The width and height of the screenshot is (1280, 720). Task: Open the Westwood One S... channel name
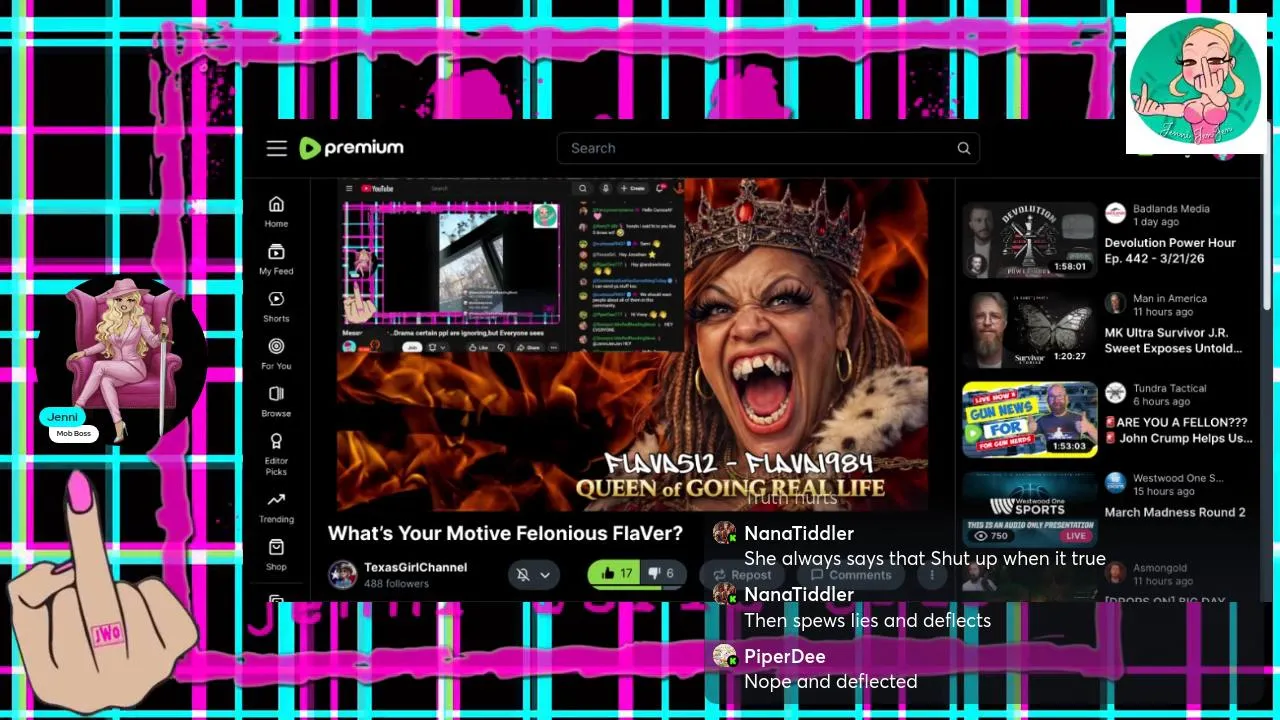click(x=1178, y=479)
